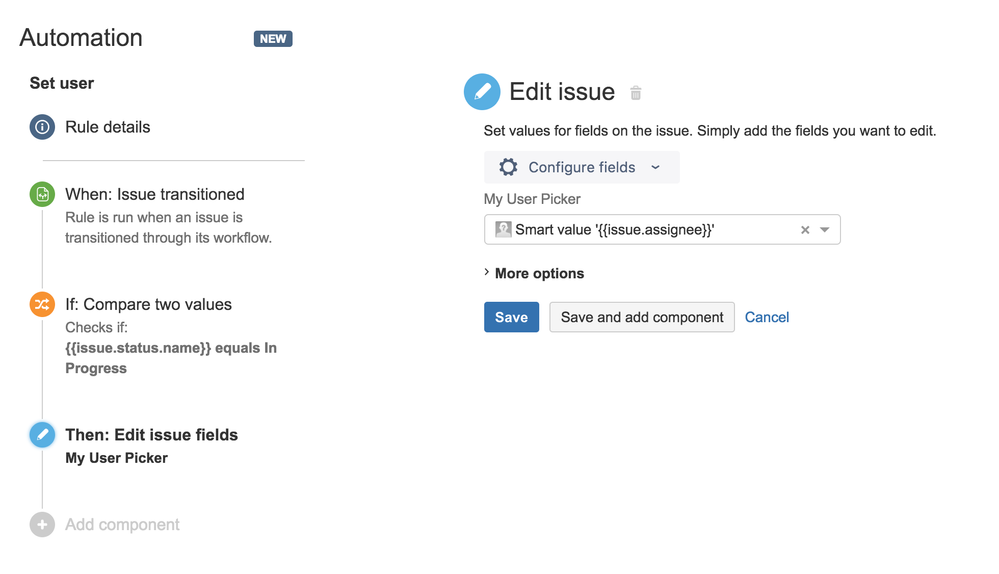Viewport: 999px width, 574px height.
Task: Click the large Edit issue pencil header icon
Action: point(482,92)
